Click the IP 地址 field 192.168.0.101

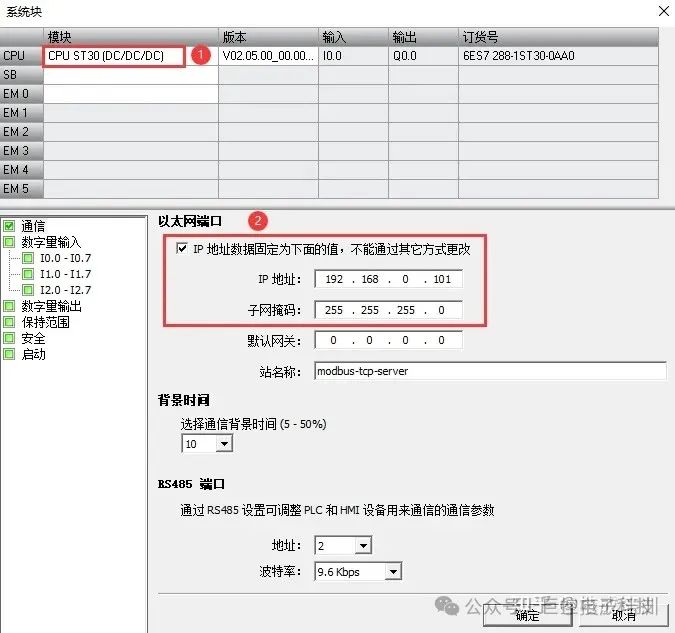(x=389, y=279)
